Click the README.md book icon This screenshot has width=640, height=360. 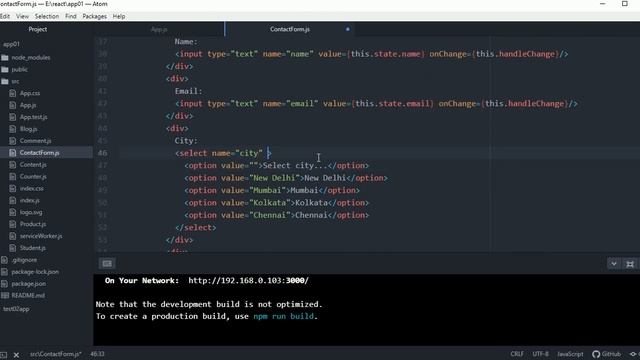point(5,296)
